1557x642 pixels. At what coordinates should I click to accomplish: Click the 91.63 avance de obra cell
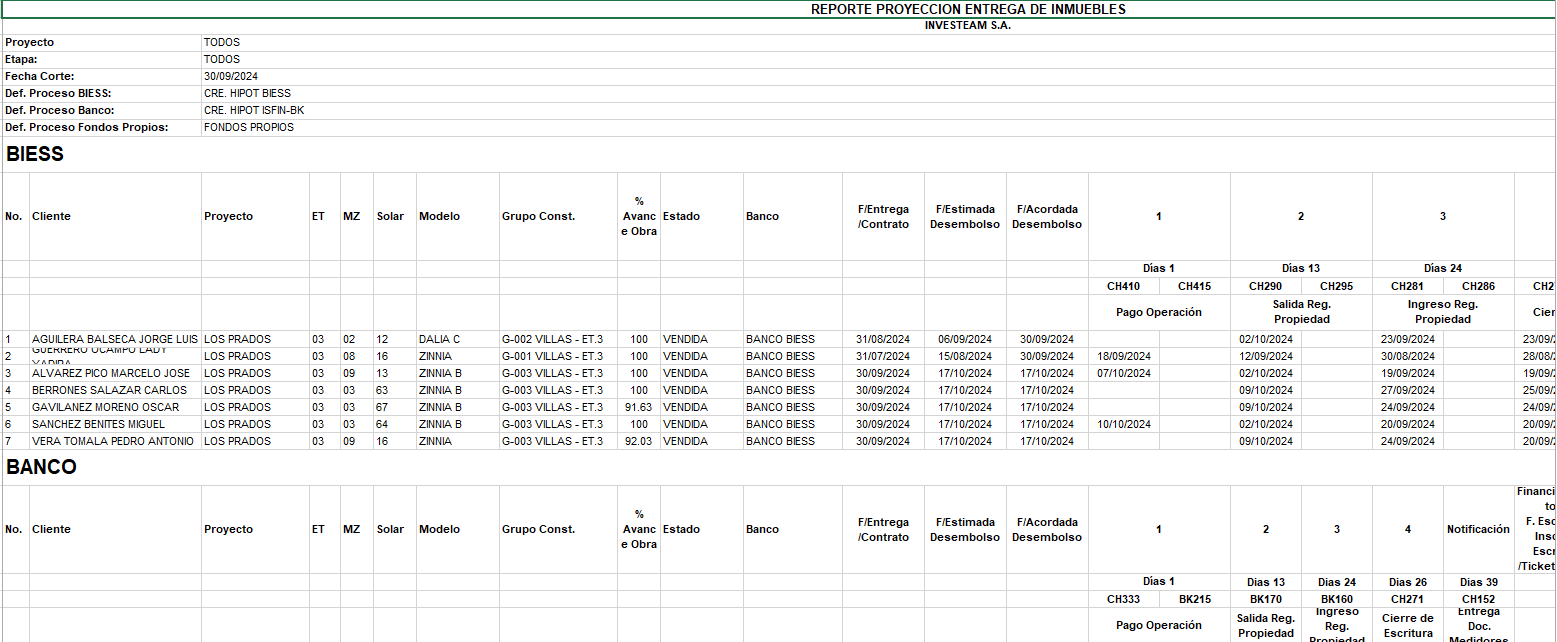tap(638, 408)
